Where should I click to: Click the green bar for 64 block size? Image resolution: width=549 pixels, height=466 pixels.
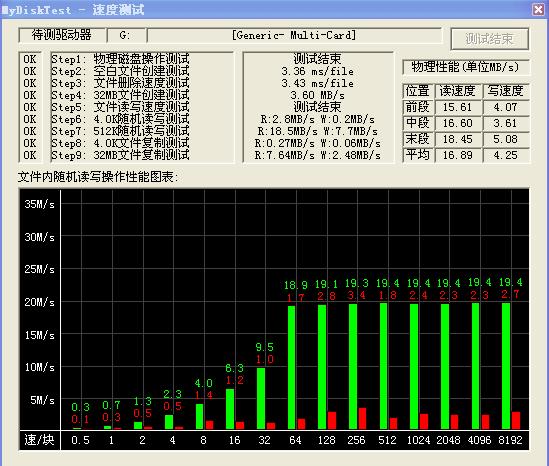click(x=292, y=367)
